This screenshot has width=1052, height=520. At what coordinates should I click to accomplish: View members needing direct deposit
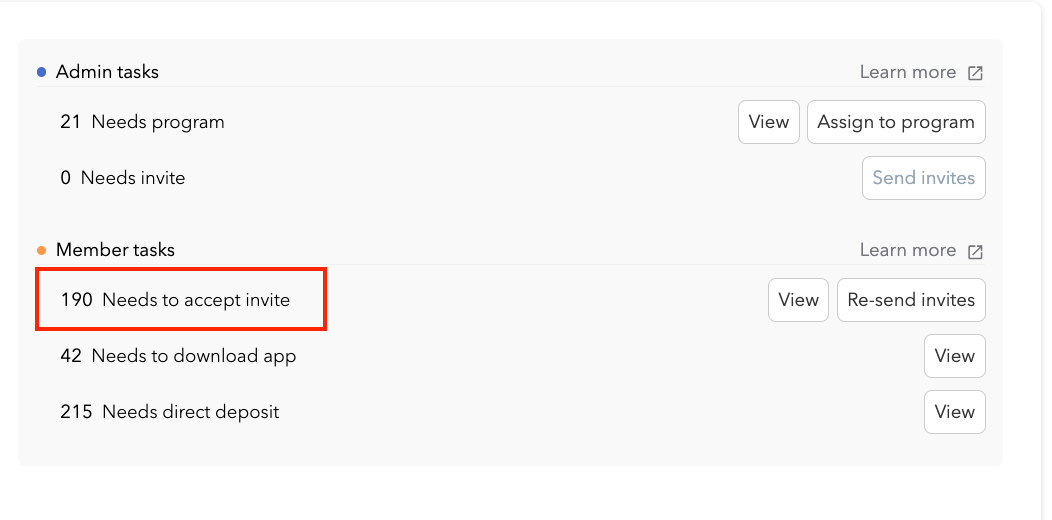tap(954, 412)
